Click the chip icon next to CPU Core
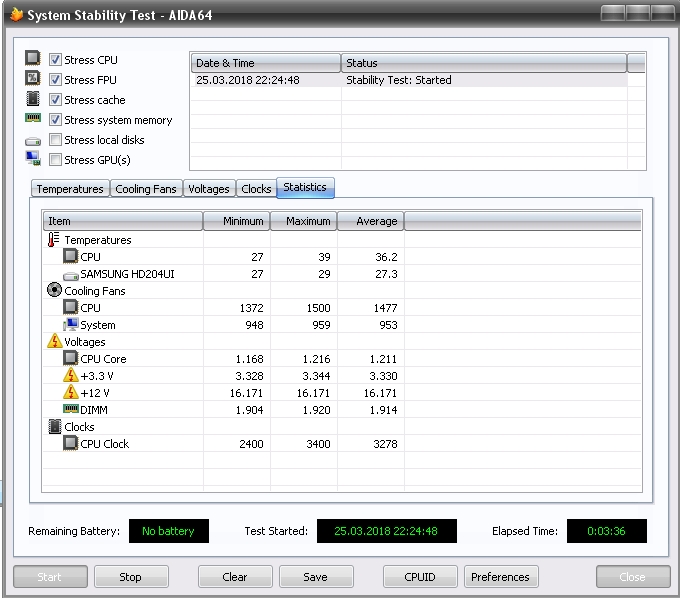 [x=70, y=358]
